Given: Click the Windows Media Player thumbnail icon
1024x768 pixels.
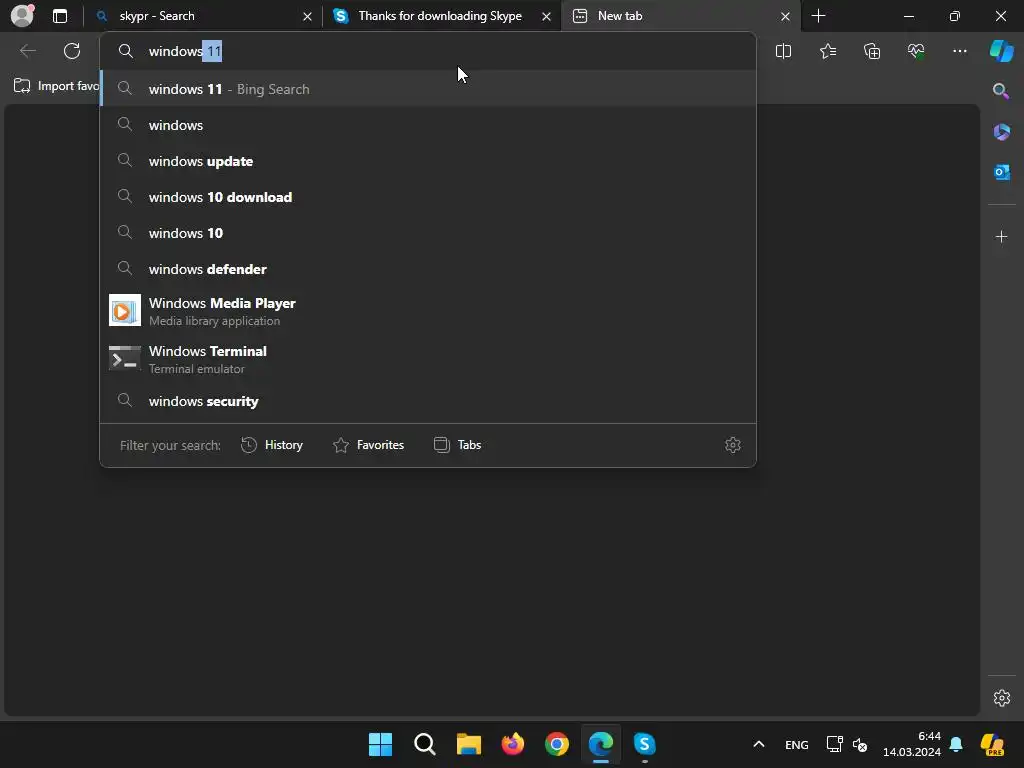Looking at the screenshot, I should [125, 310].
